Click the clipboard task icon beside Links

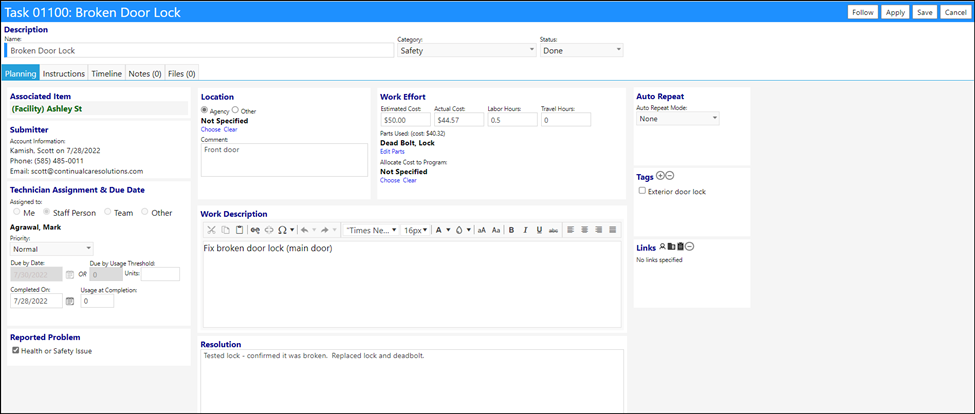(680, 246)
